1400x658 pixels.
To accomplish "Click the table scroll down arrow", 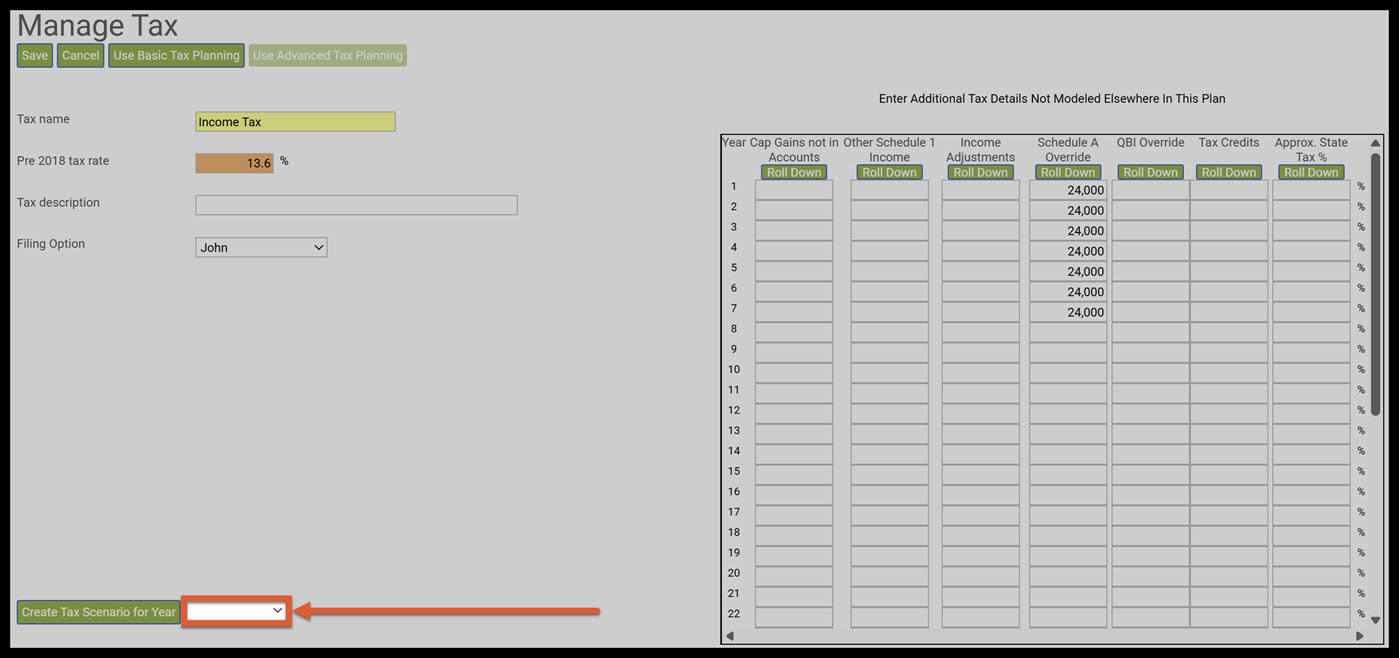I will coord(1376,620).
